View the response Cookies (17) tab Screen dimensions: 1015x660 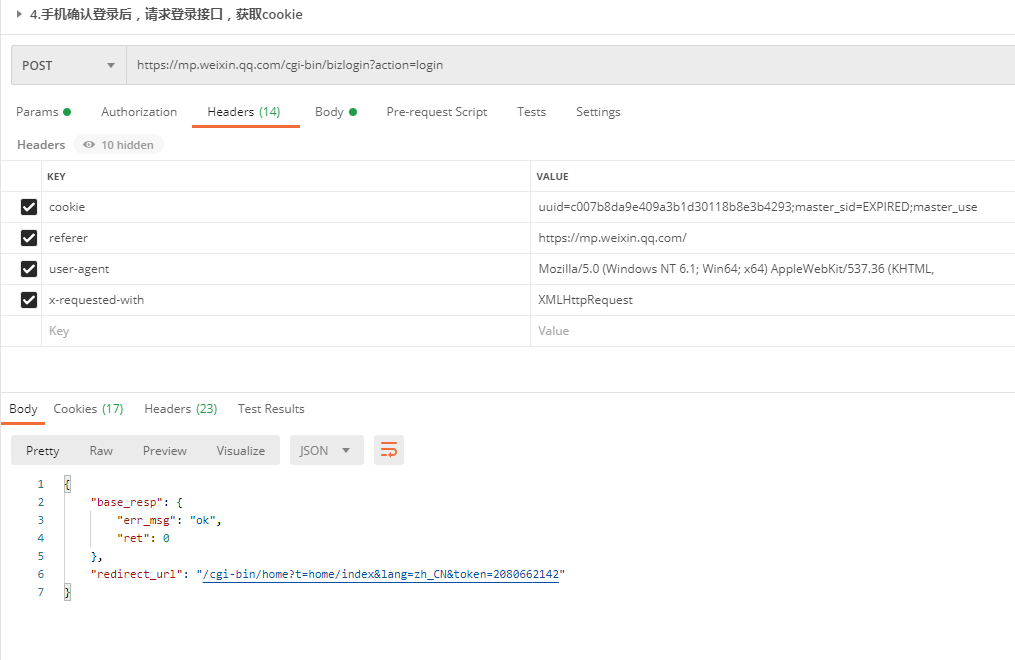[x=88, y=409]
